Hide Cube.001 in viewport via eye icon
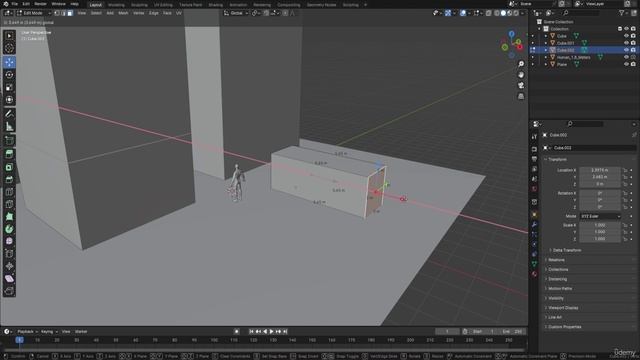Screen dimensions: 640x360 tap(626, 43)
